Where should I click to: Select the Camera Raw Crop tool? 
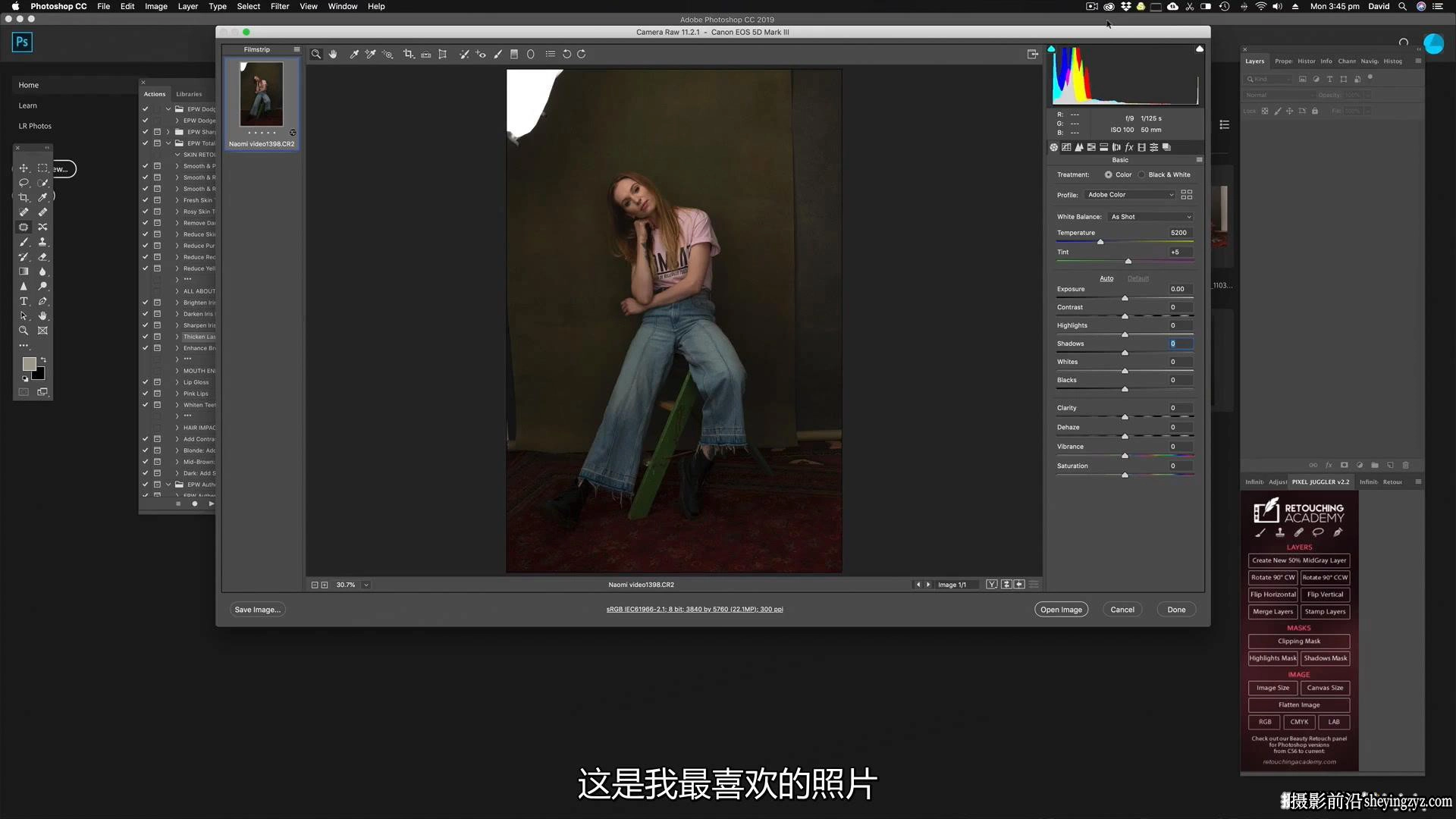point(409,54)
